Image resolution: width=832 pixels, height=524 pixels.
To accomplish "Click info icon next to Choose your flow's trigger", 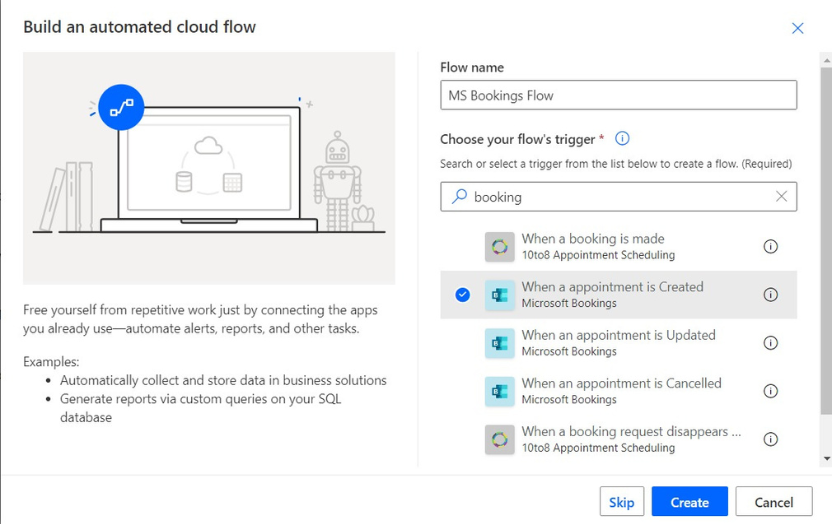I will [622, 138].
